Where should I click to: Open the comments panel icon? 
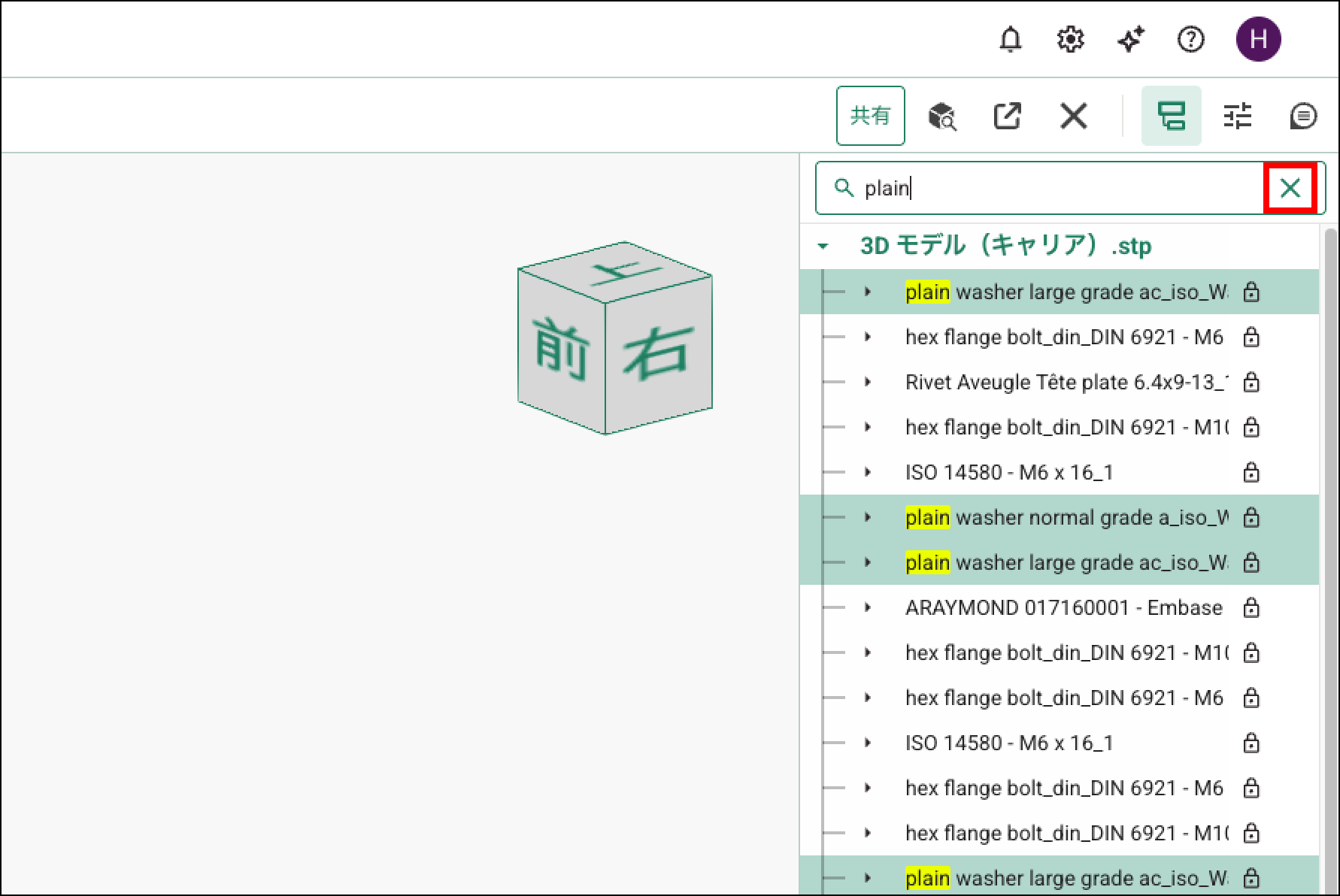[x=1302, y=117]
